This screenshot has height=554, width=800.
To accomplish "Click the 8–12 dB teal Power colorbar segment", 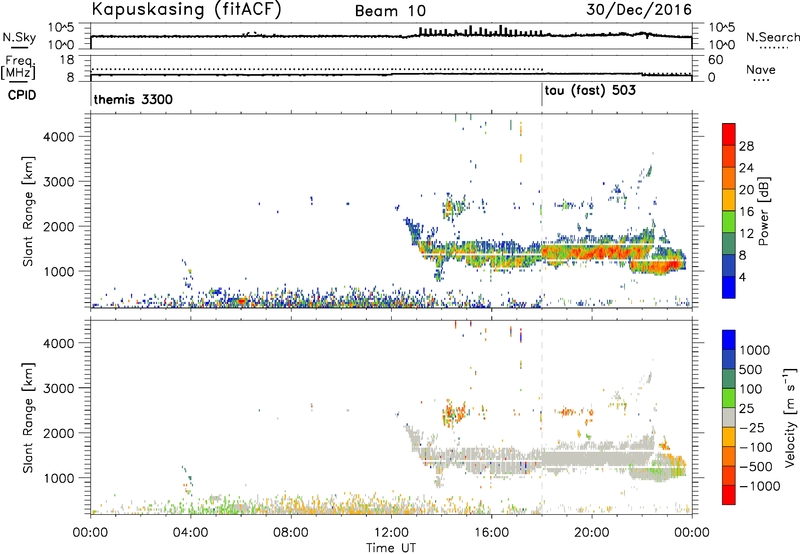I will coord(729,243).
